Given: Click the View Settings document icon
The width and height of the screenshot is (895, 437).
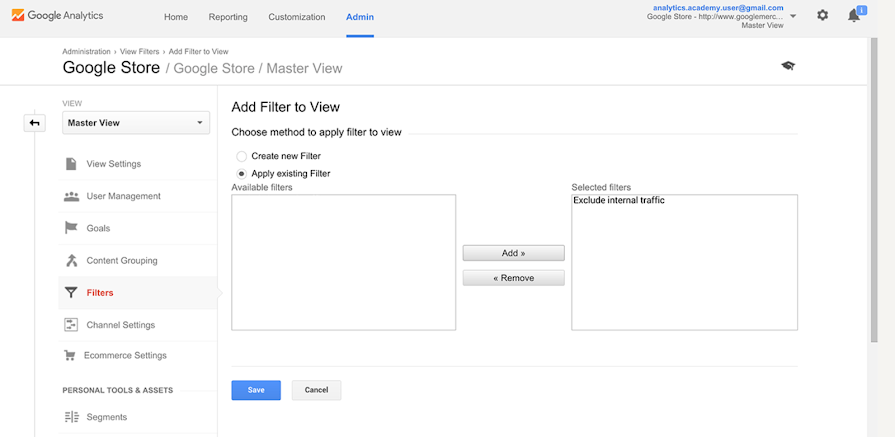Looking at the screenshot, I should tap(71, 164).
